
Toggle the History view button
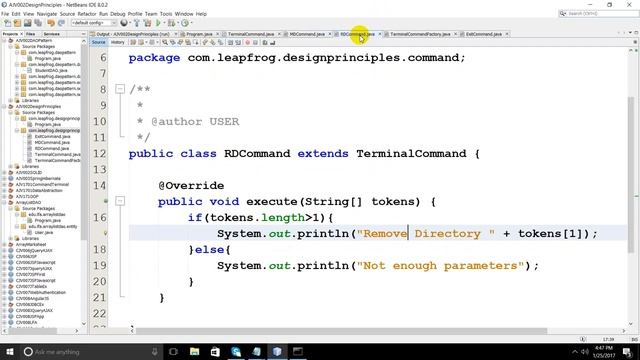[x=118, y=42]
